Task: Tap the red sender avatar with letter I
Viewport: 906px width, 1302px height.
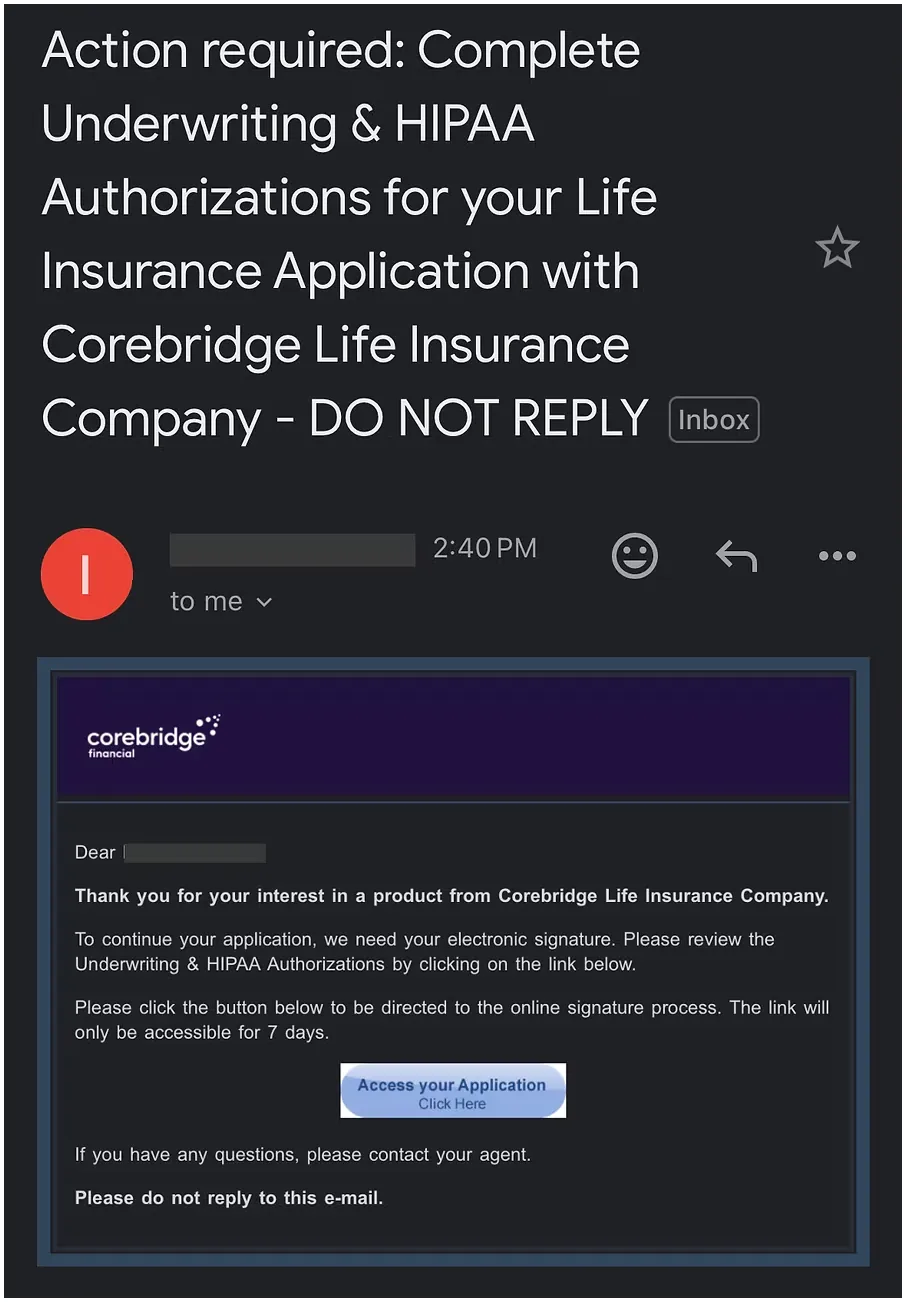Action: click(87, 574)
